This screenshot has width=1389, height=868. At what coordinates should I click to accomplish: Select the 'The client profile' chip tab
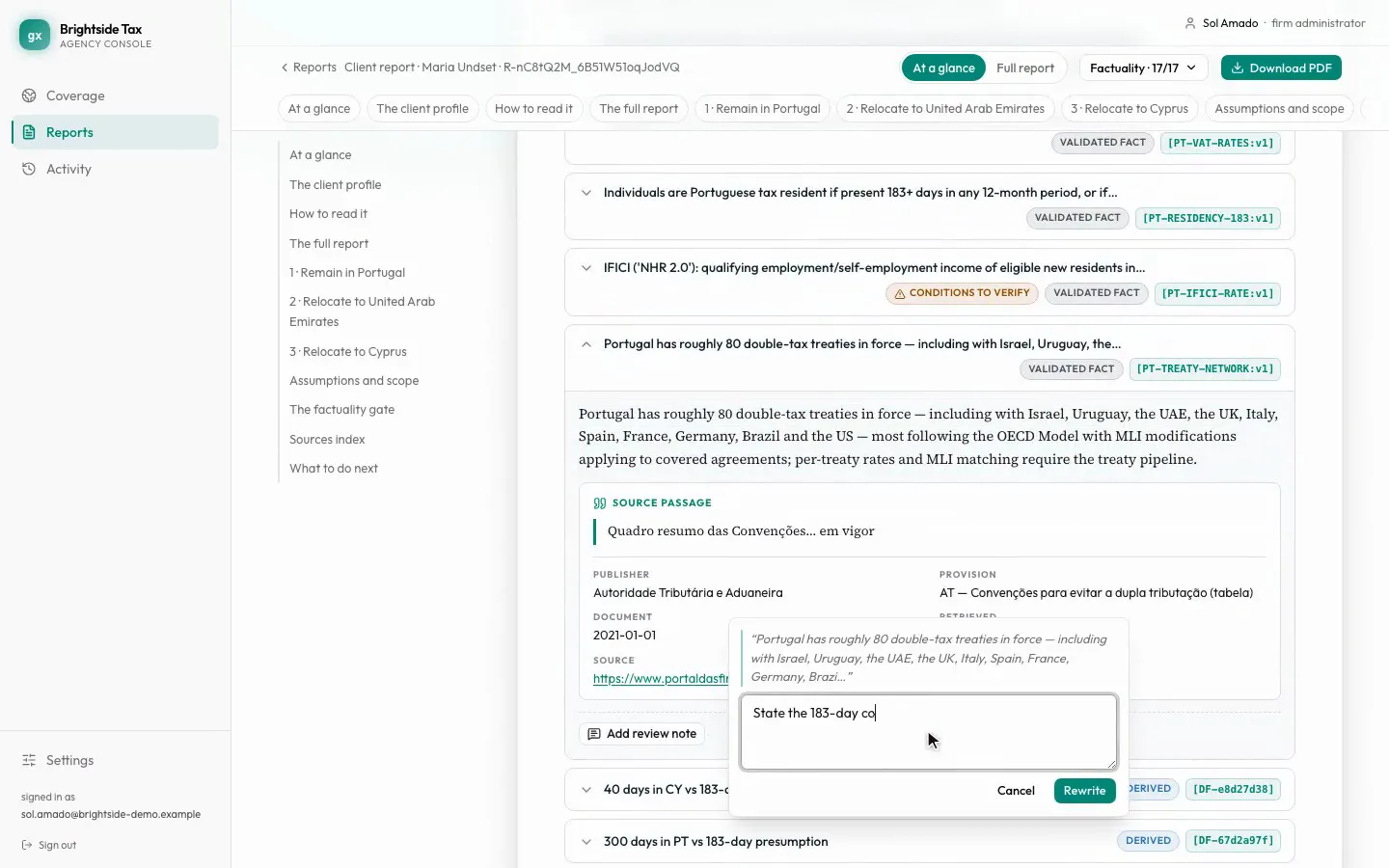tap(422, 108)
